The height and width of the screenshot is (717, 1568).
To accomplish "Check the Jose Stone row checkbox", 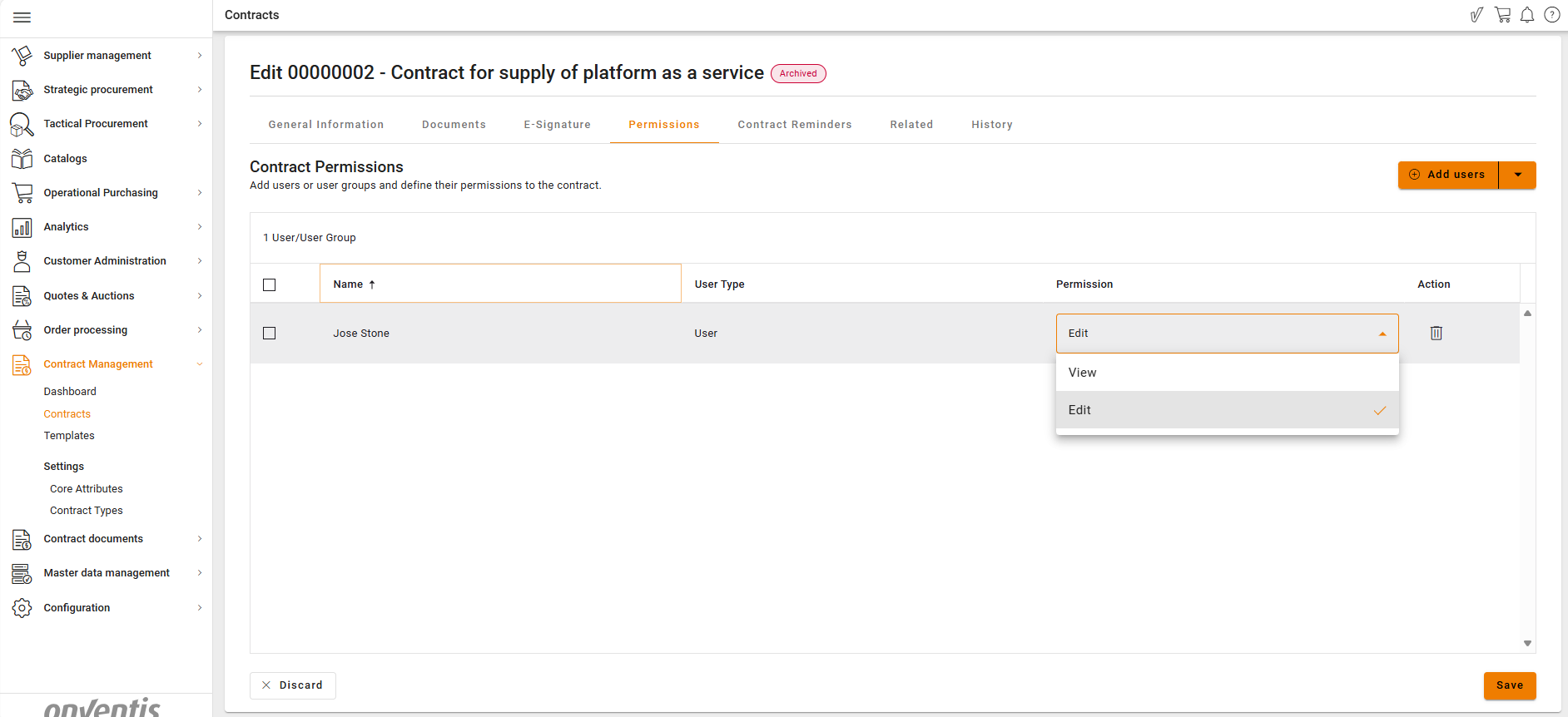I will (x=269, y=333).
